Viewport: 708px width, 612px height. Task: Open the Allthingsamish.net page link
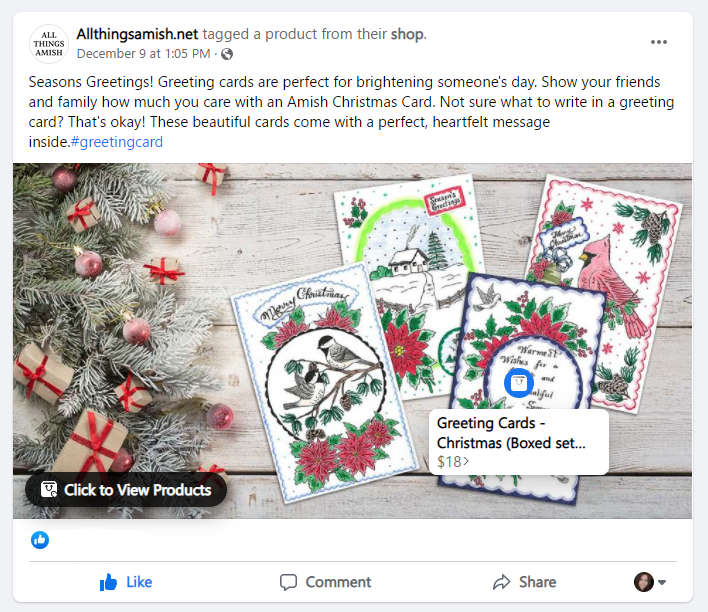[137, 34]
